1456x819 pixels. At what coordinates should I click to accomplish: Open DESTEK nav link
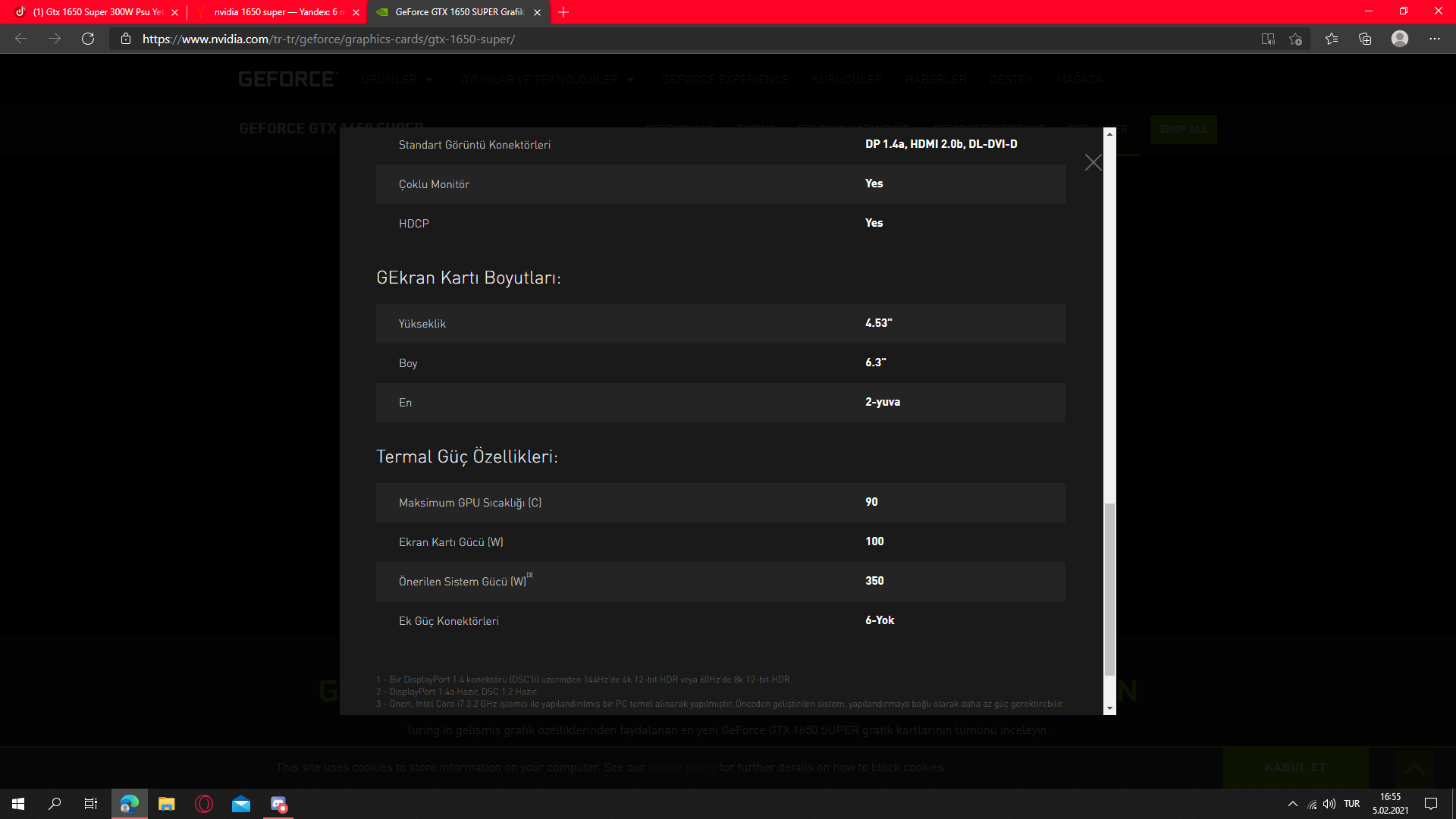pyautogui.click(x=1012, y=79)
